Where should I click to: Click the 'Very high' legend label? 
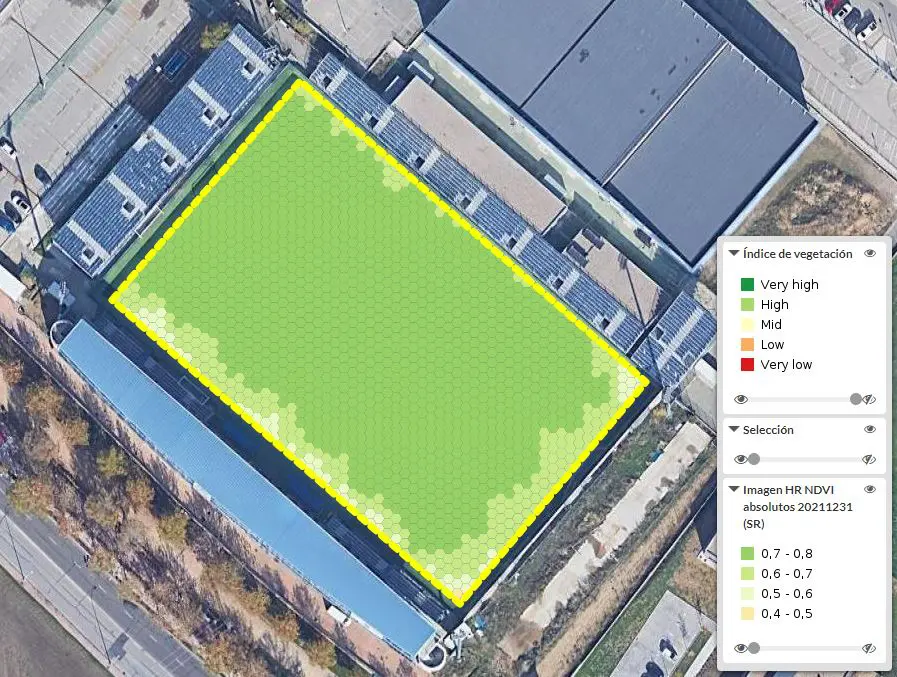click(x=789, y=284)
